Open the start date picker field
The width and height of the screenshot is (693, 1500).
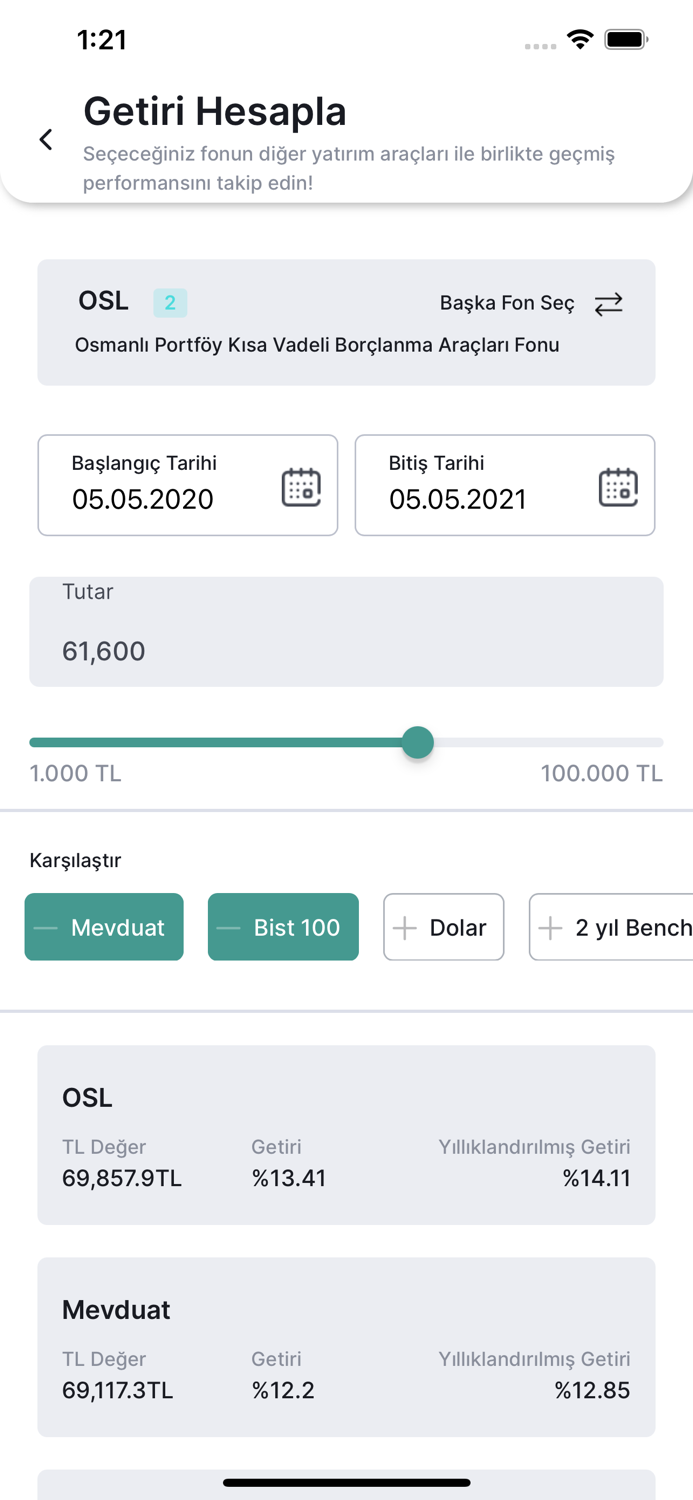click(x=188, y=485)
